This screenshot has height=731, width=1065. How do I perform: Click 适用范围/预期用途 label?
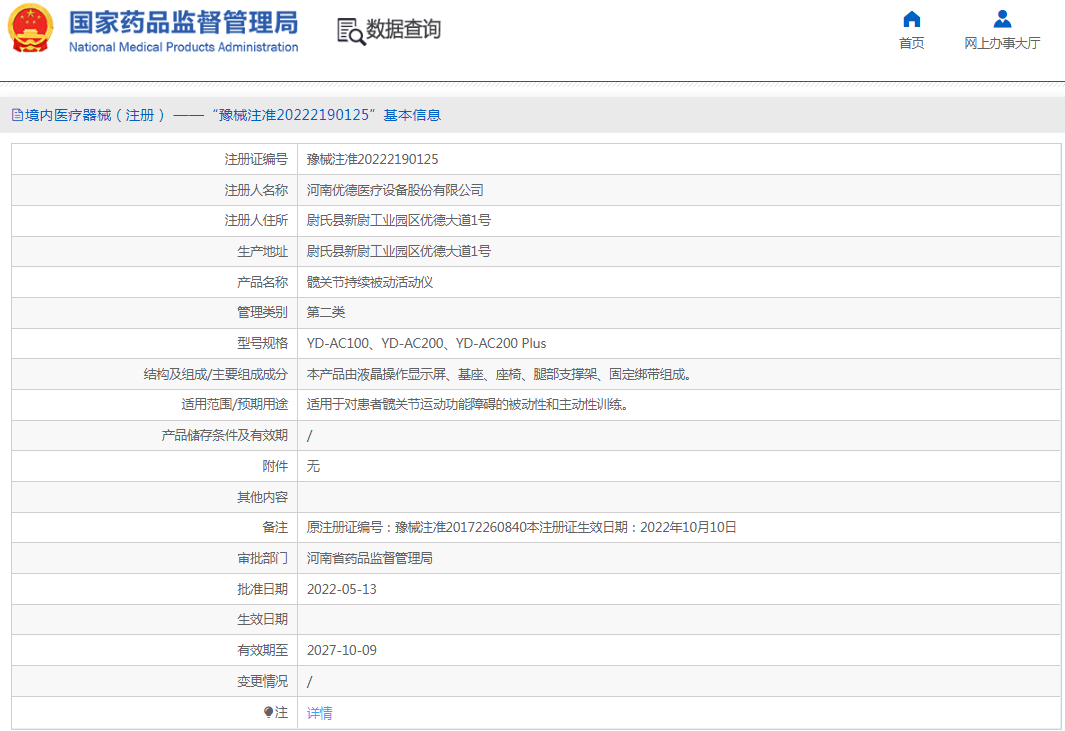click(x=234, y=404)
